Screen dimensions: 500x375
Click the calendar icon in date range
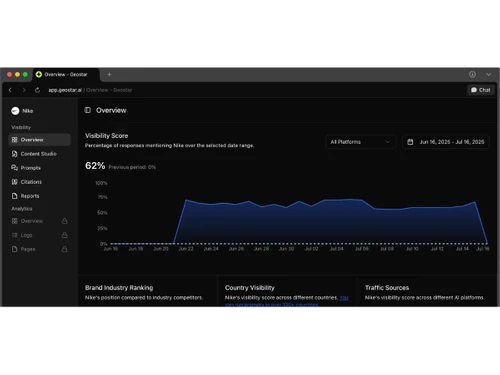410,142
